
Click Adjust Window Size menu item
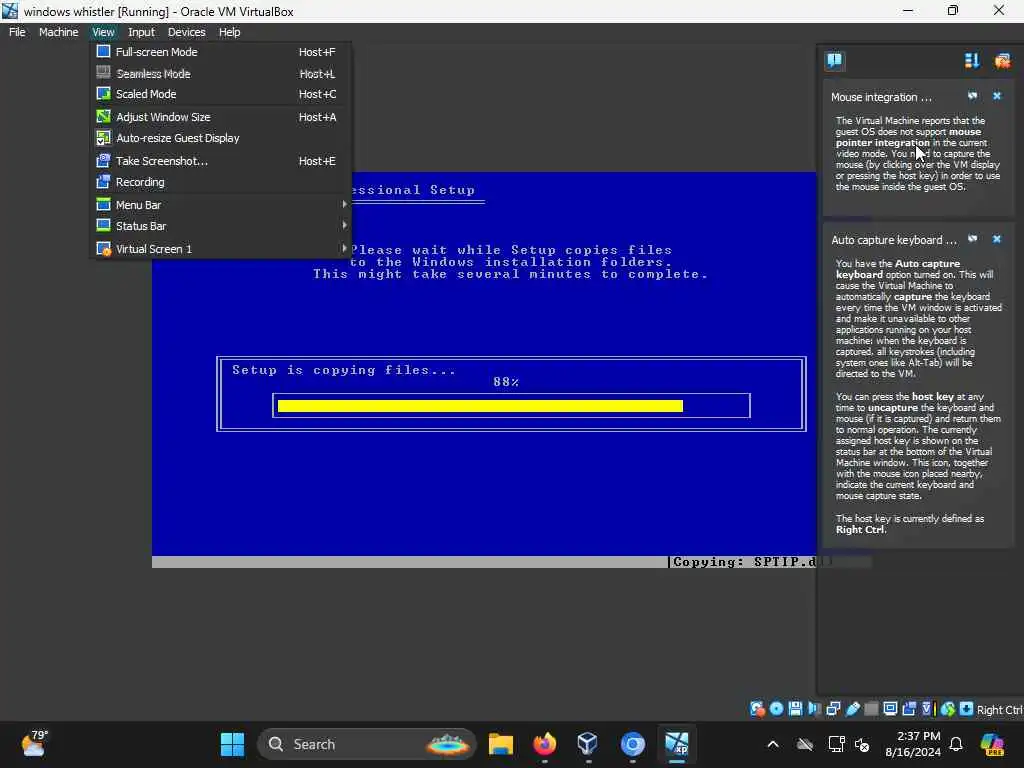[221, 117]
